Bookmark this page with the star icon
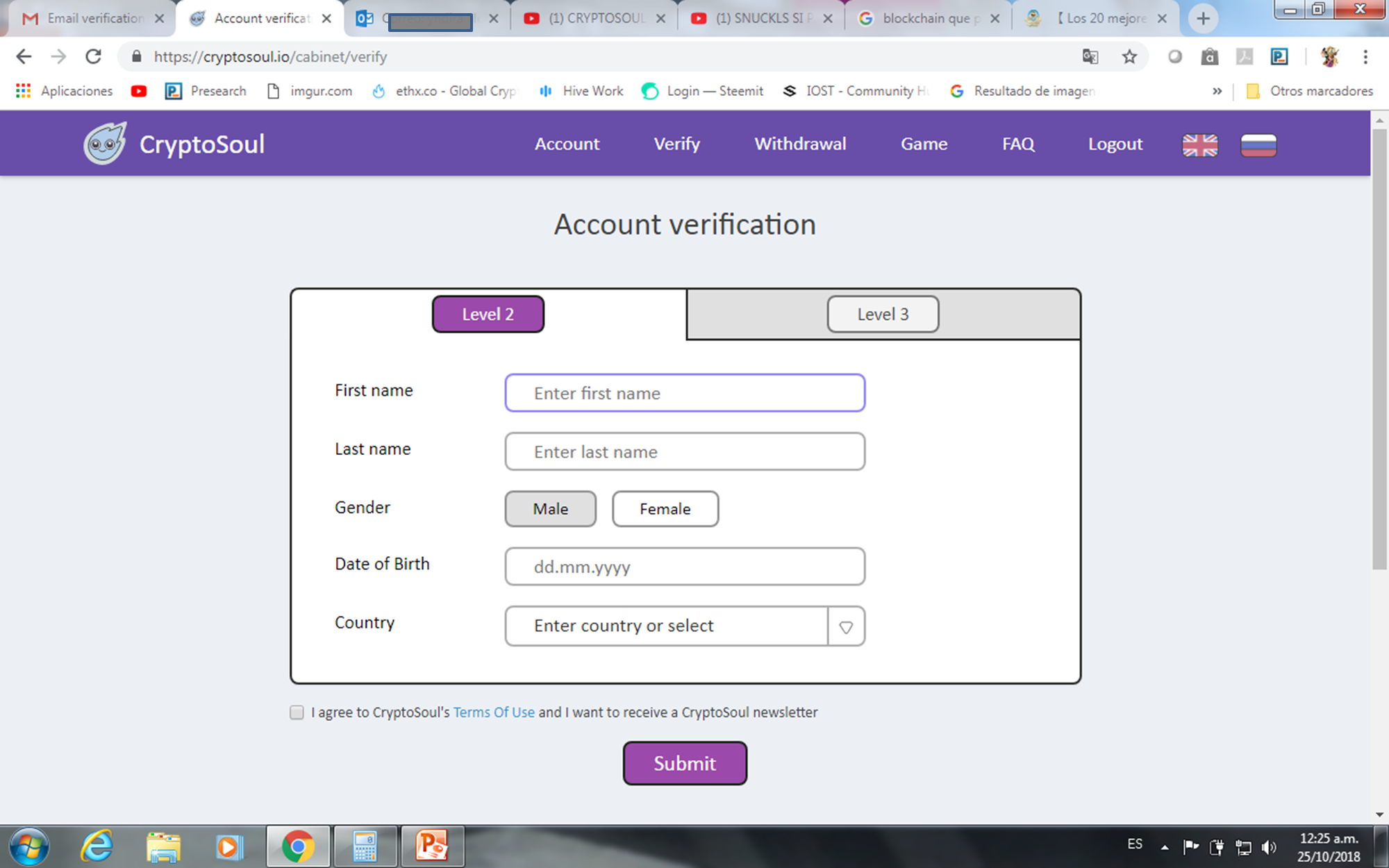 pos(1129,56)
